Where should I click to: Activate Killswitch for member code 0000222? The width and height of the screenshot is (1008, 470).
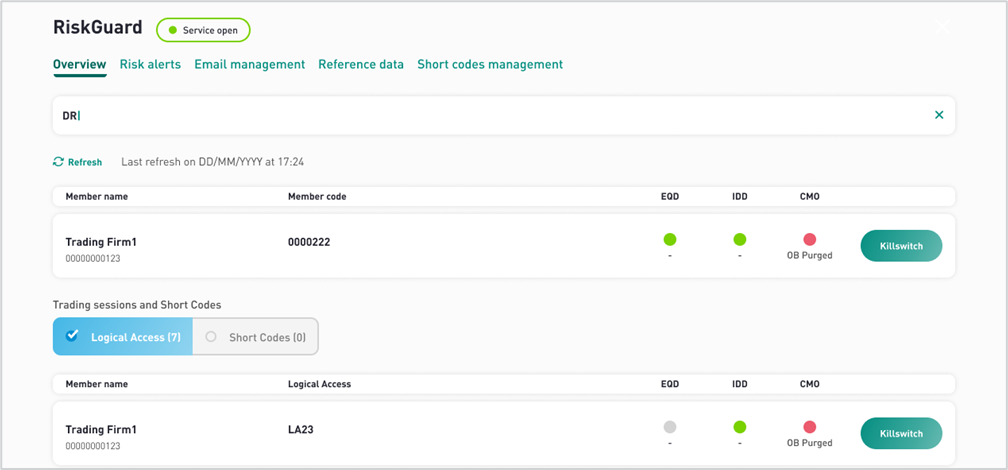point(901,246)
